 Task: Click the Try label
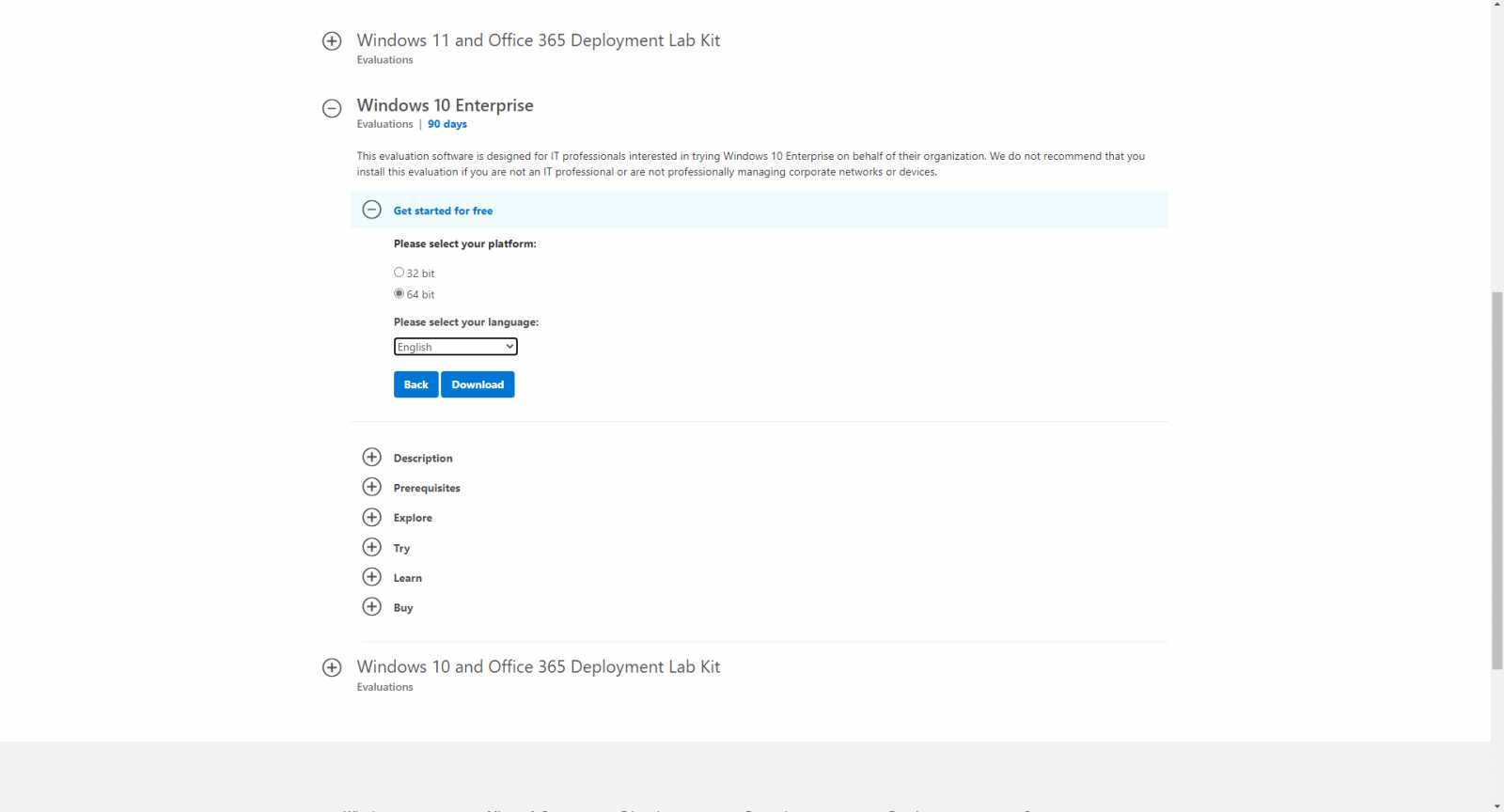click(401, 548)
